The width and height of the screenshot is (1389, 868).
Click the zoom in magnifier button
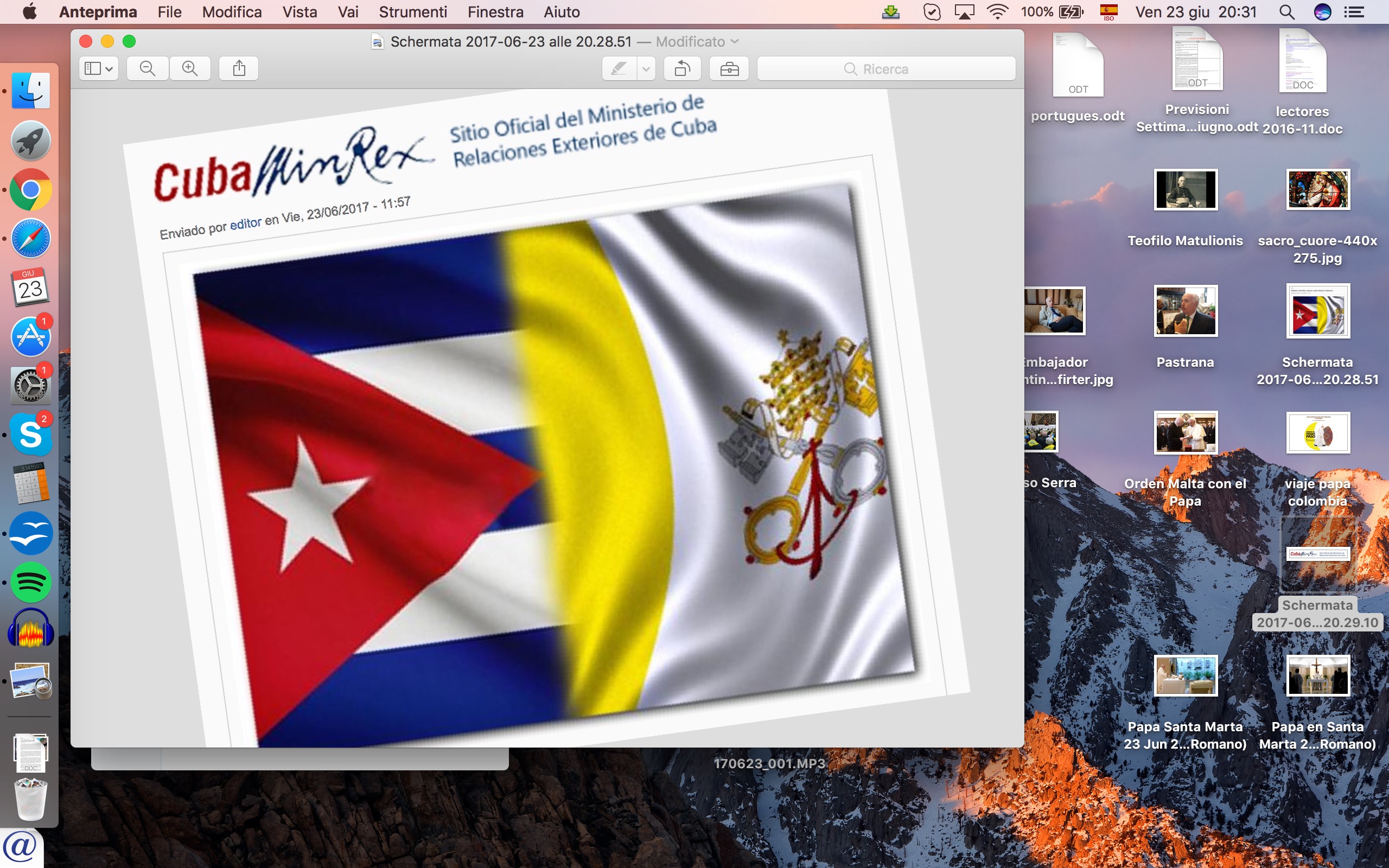coord(190,69)
